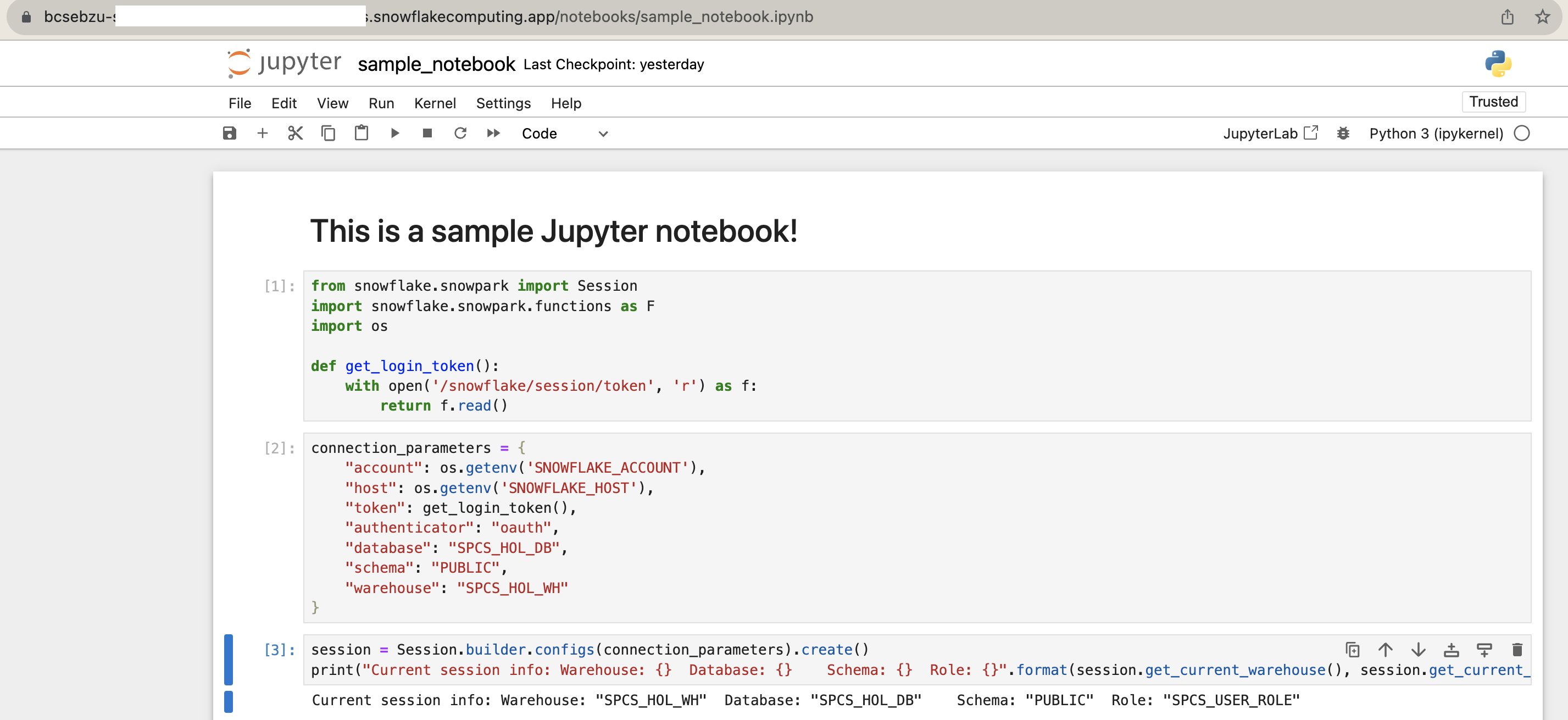Click the kernel status indicator circle

[1522, 133]
